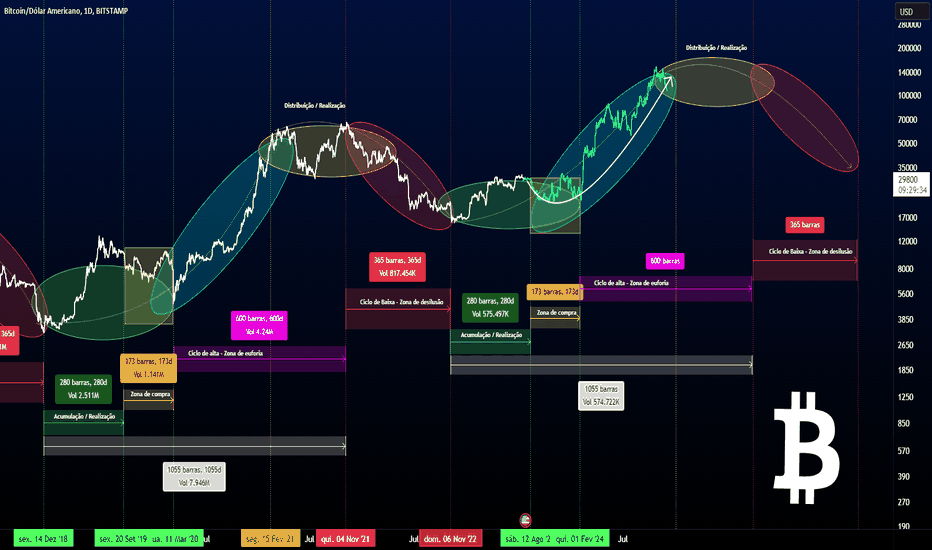
Task: Click the 35000 price axis label
Action: 908,168
